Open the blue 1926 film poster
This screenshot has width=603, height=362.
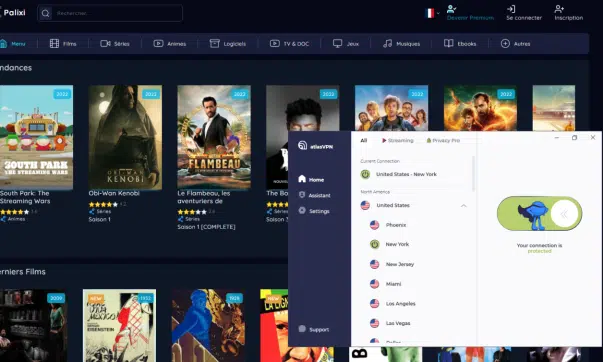208,325
